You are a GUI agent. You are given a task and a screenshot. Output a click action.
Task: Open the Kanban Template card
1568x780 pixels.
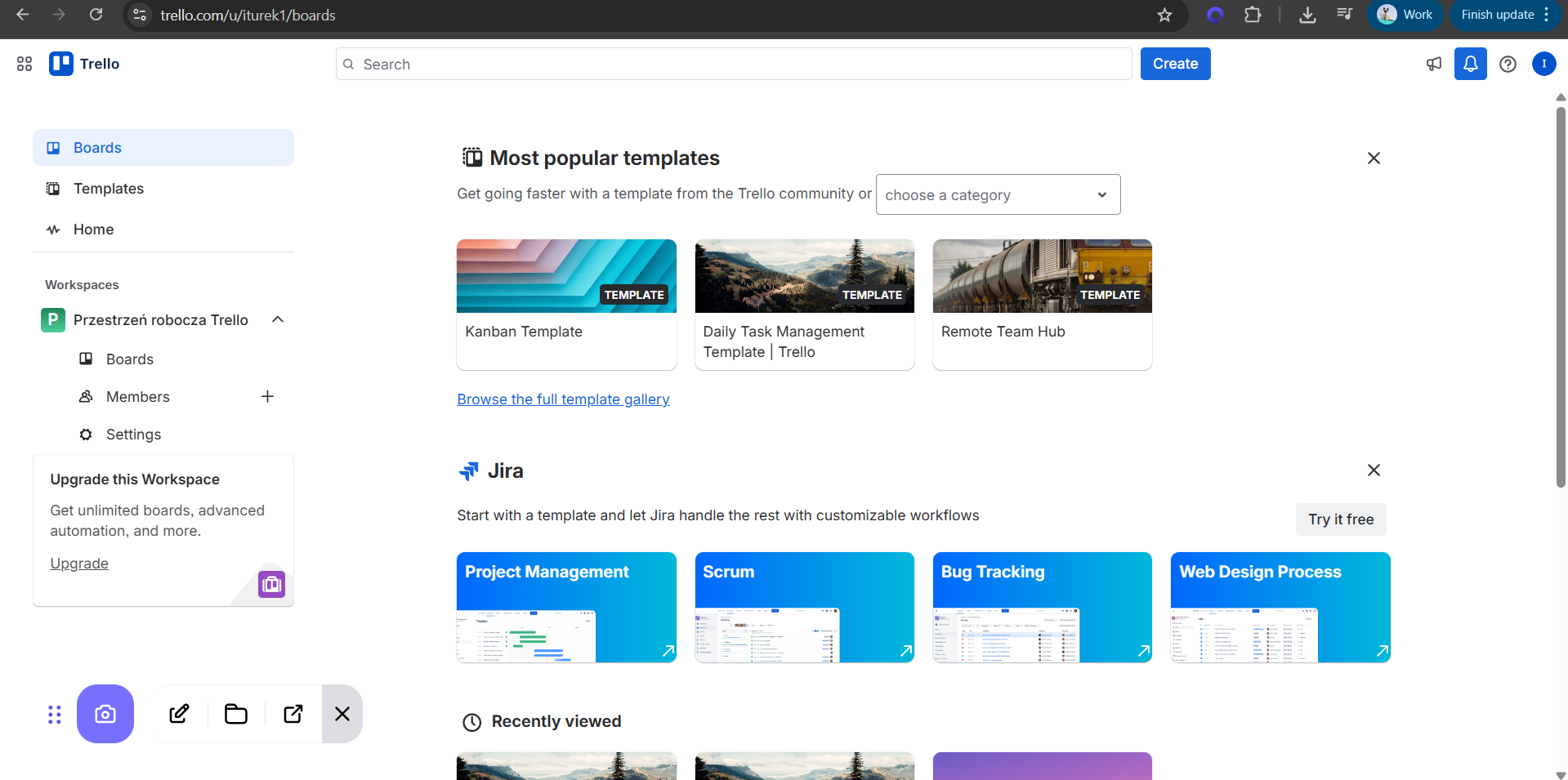566,305
